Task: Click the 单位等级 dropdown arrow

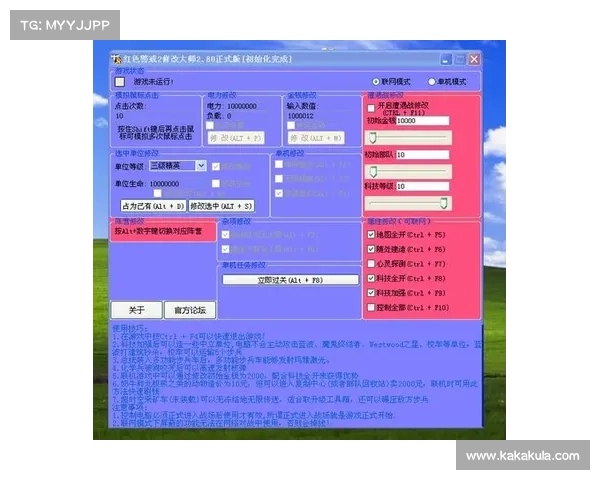Action: point(201,166)
